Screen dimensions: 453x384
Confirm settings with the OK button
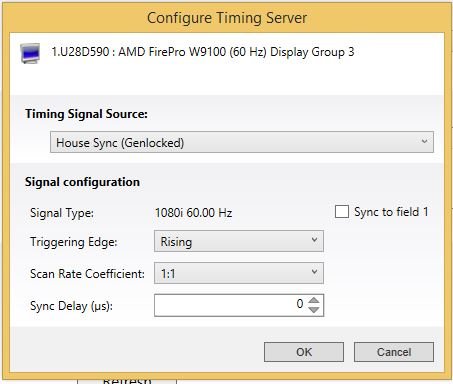[x=304, y=352]
